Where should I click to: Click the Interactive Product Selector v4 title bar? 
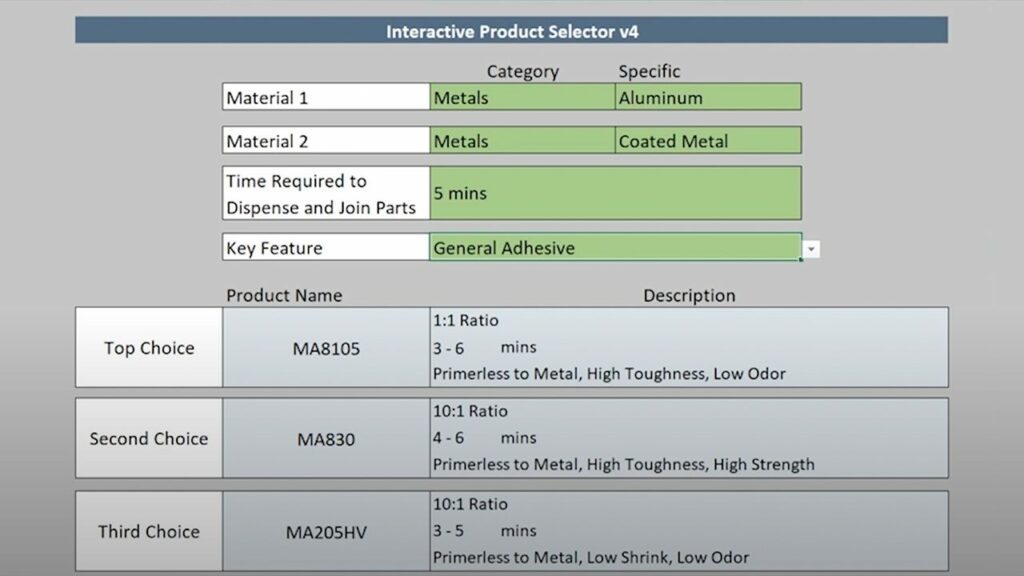512,31
